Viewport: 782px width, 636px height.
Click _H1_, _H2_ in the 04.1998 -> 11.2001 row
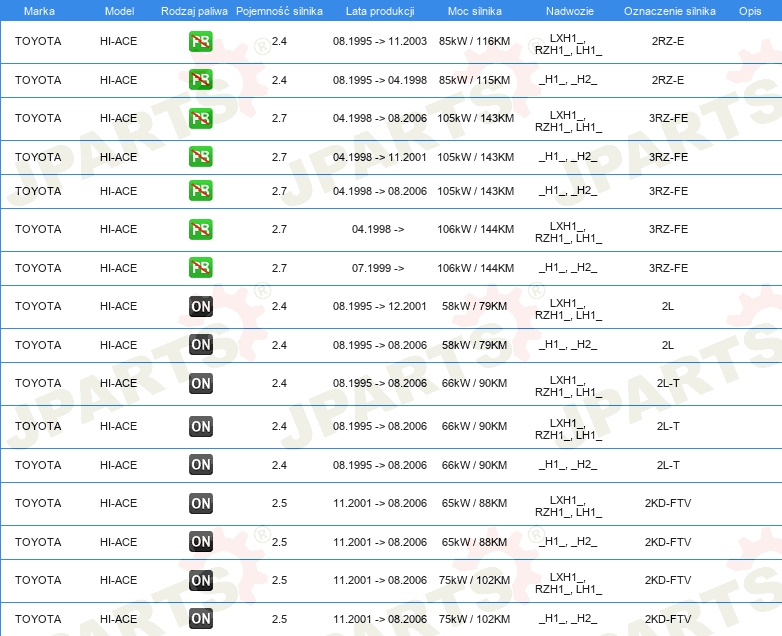(568, 157)
